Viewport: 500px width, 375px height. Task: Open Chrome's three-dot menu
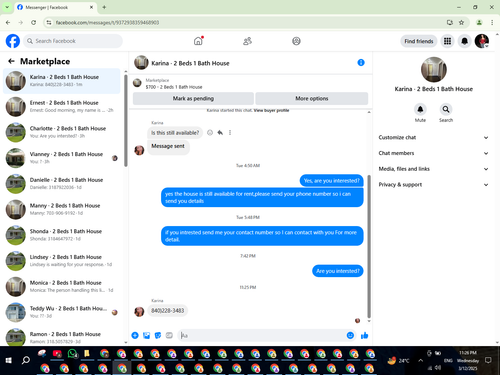point(492,22)
